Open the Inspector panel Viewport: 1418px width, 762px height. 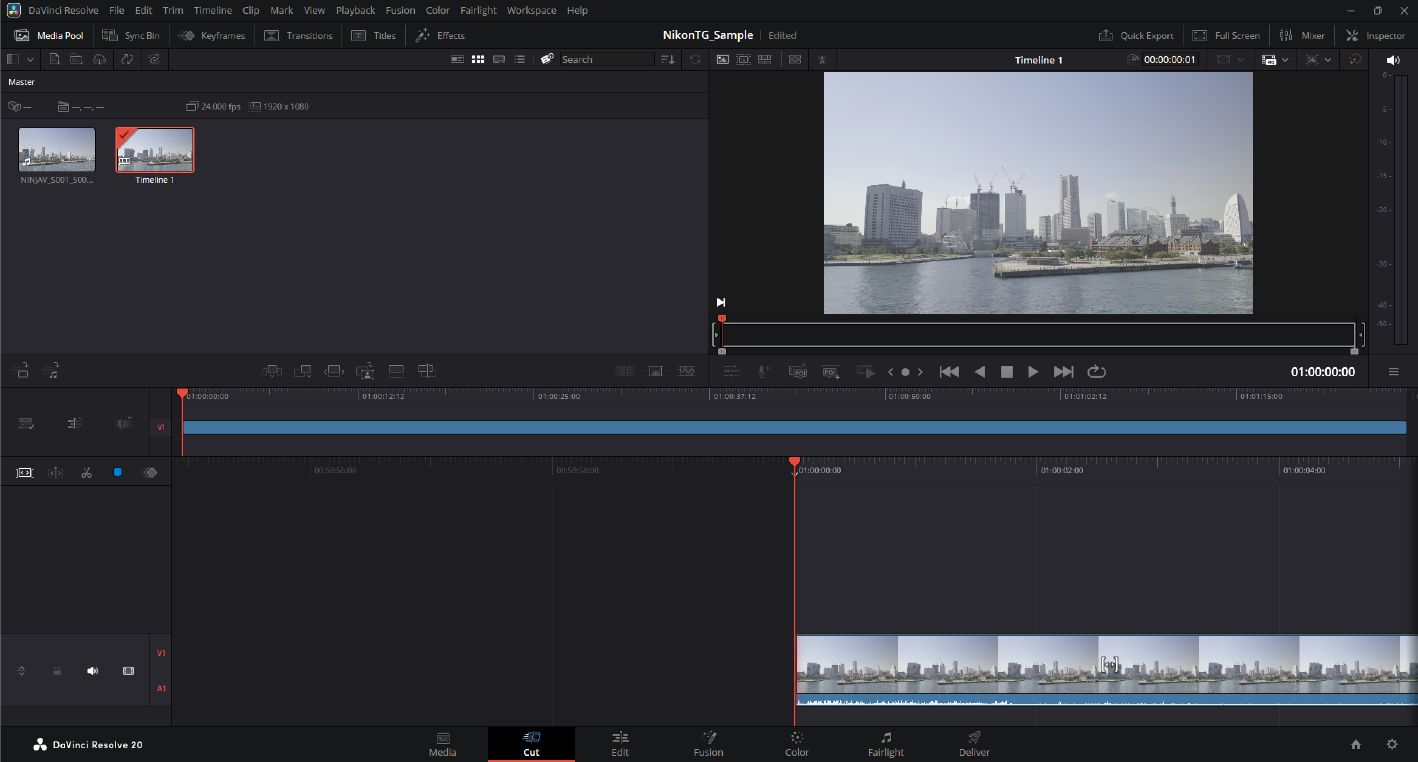pyautogui.click(x=1375, y=36)
